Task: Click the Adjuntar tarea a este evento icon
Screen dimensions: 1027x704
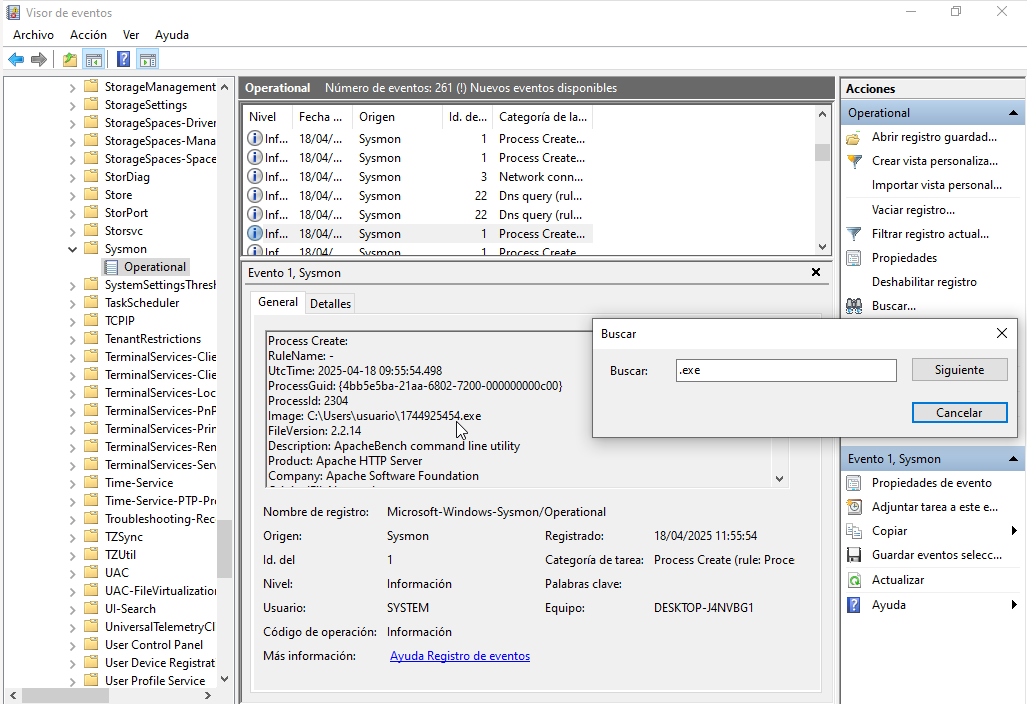Action: [853, 507]
